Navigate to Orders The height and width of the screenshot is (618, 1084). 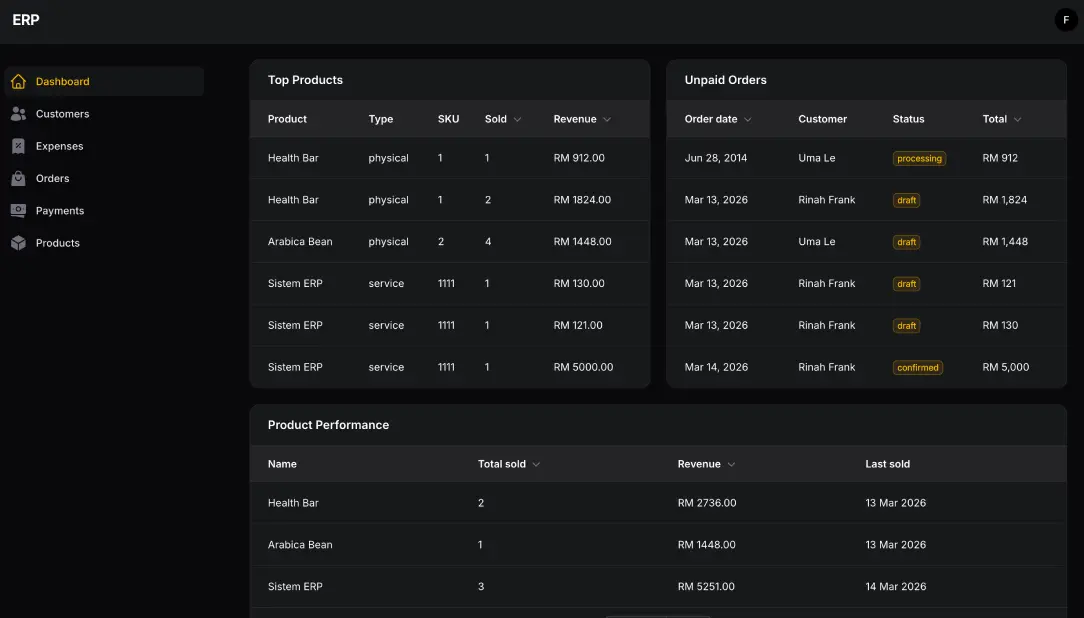pos(104,178)
